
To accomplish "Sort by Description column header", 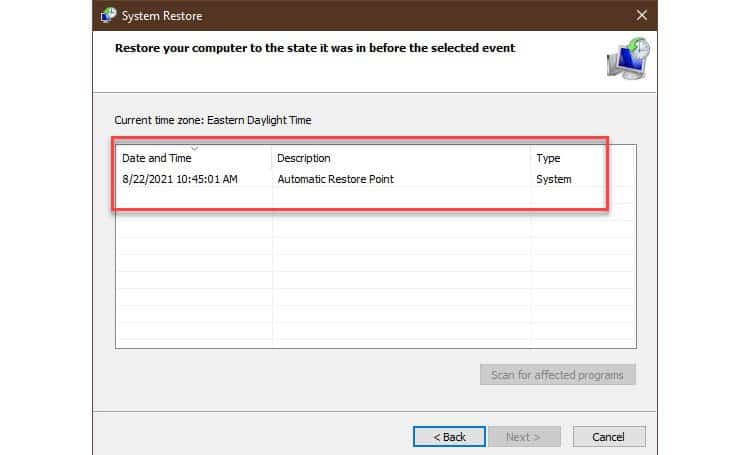I will pos(401,158).
